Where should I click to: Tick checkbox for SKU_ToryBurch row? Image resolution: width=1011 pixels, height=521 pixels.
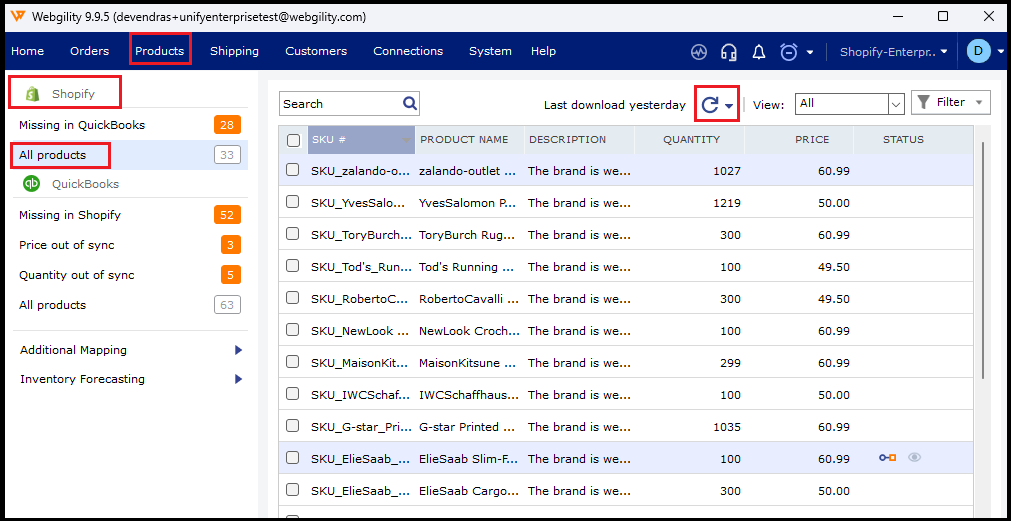293,234
